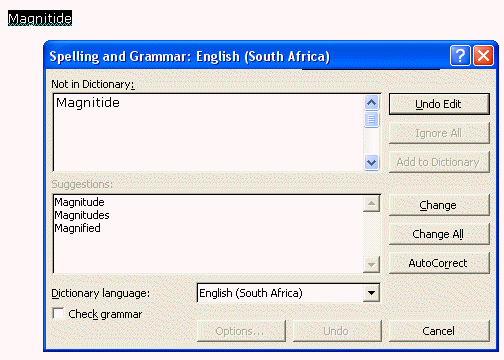This screenshot has width=504, height=360.
Task: Close the Spelling and Grammar dialog
Action: pyautogui.click(x=483, y=56)
